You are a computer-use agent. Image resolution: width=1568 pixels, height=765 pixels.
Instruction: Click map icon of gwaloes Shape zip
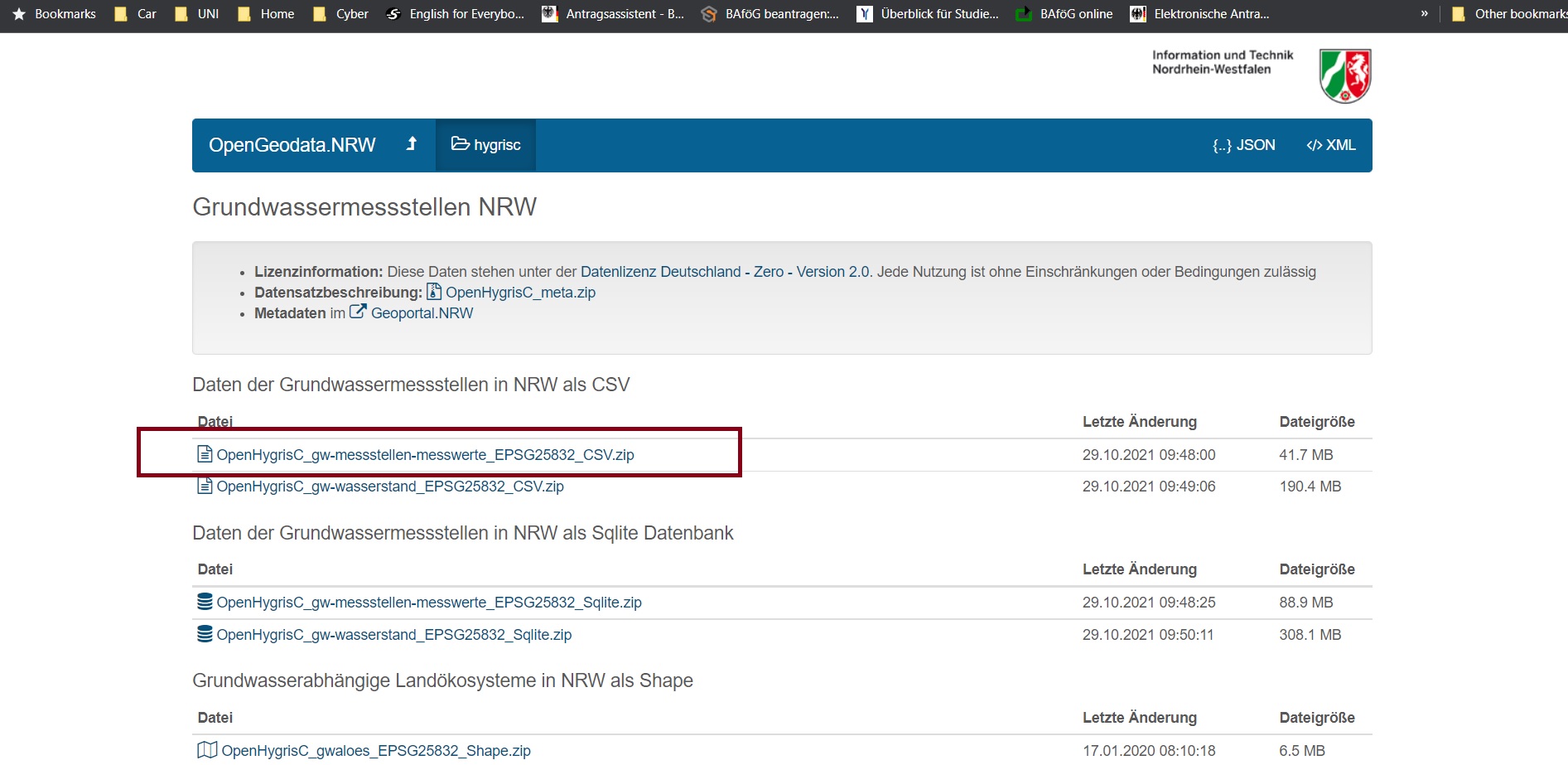pos(207,750)
